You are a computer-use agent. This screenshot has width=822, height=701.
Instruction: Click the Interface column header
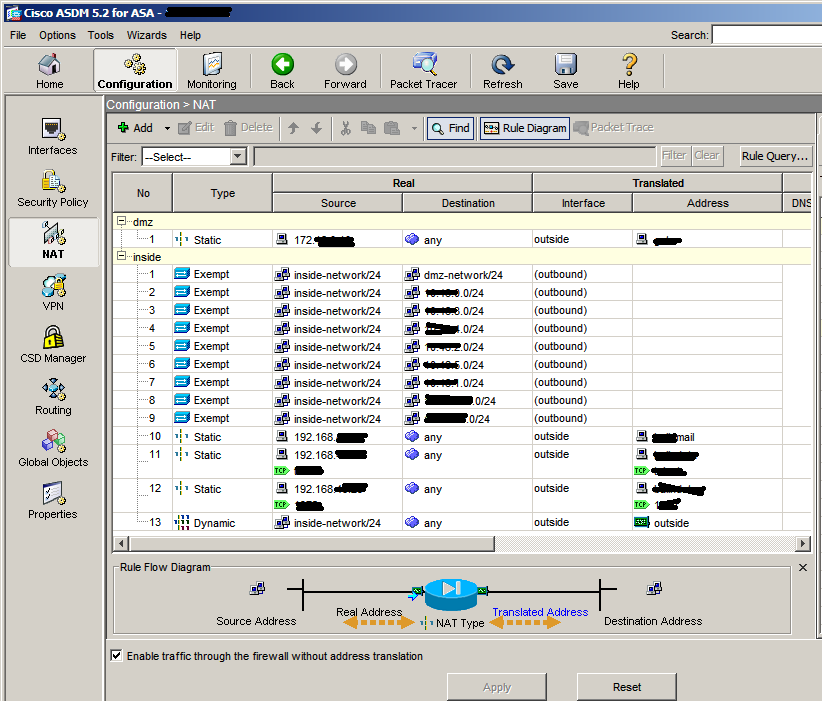click(x=583, y=203)
